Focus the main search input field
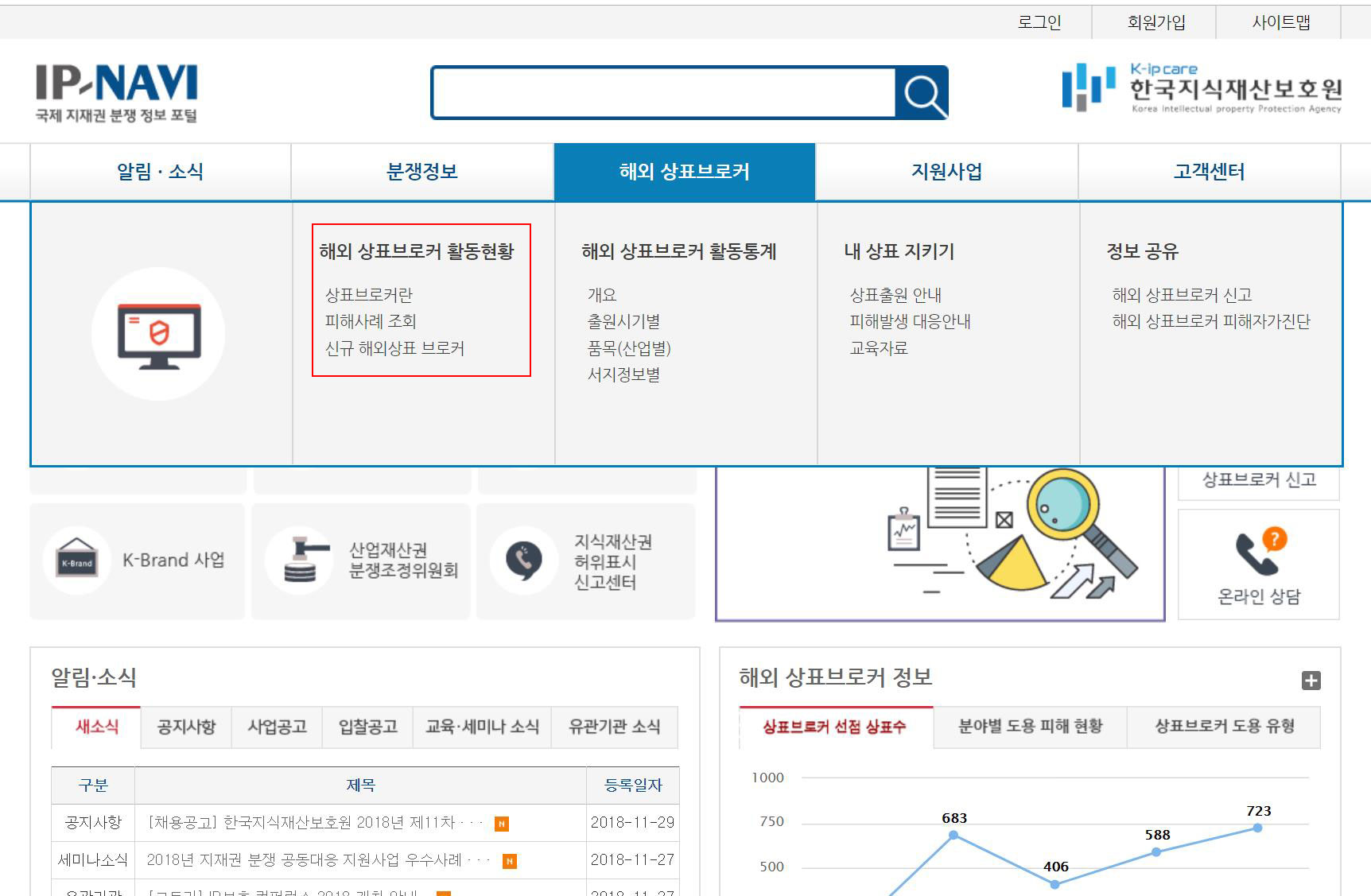 point(663,93)
